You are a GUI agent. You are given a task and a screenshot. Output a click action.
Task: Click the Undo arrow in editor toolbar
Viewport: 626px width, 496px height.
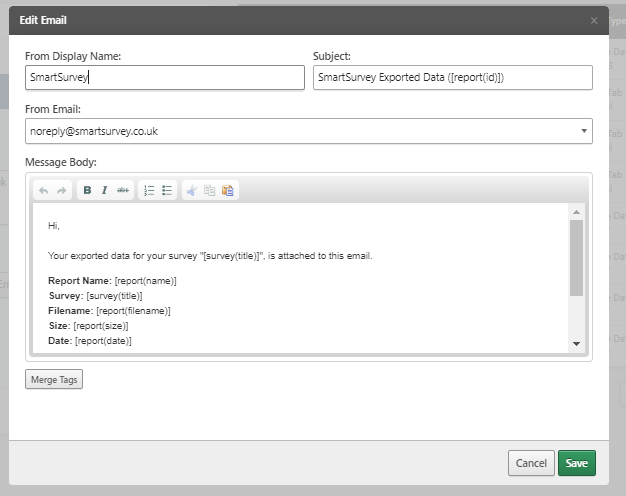point(43,190)
